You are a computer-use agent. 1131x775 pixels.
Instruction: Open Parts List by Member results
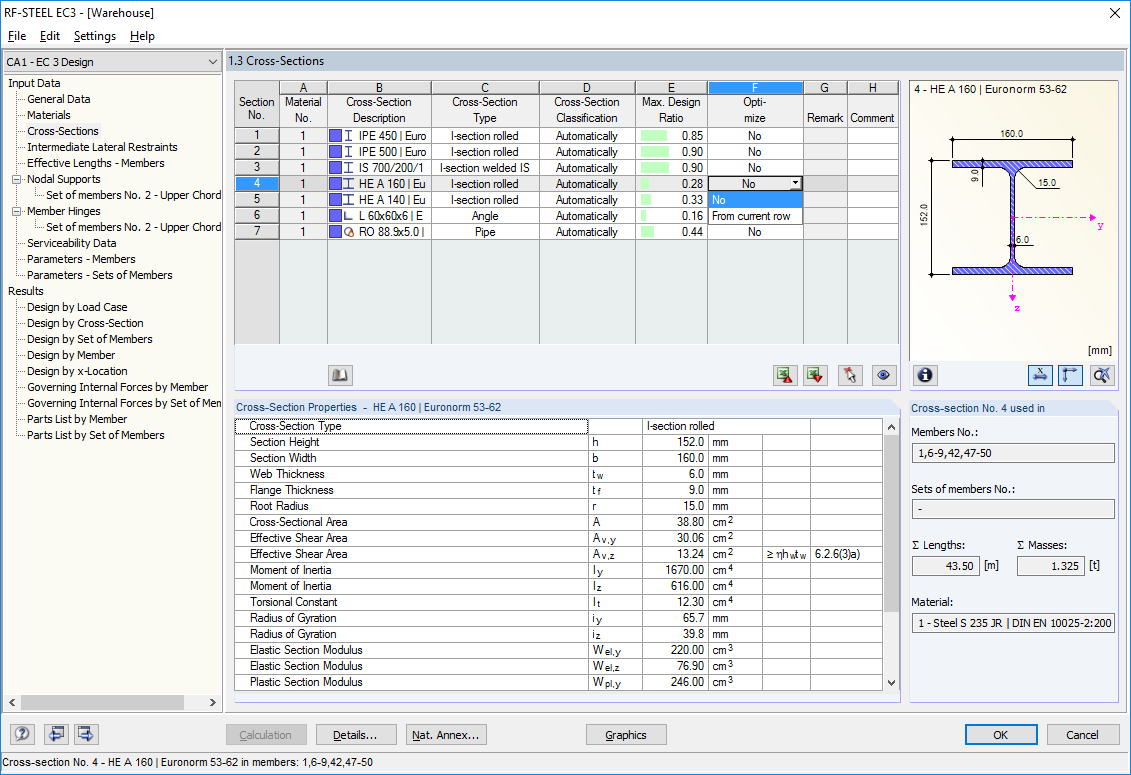(76, 419)
